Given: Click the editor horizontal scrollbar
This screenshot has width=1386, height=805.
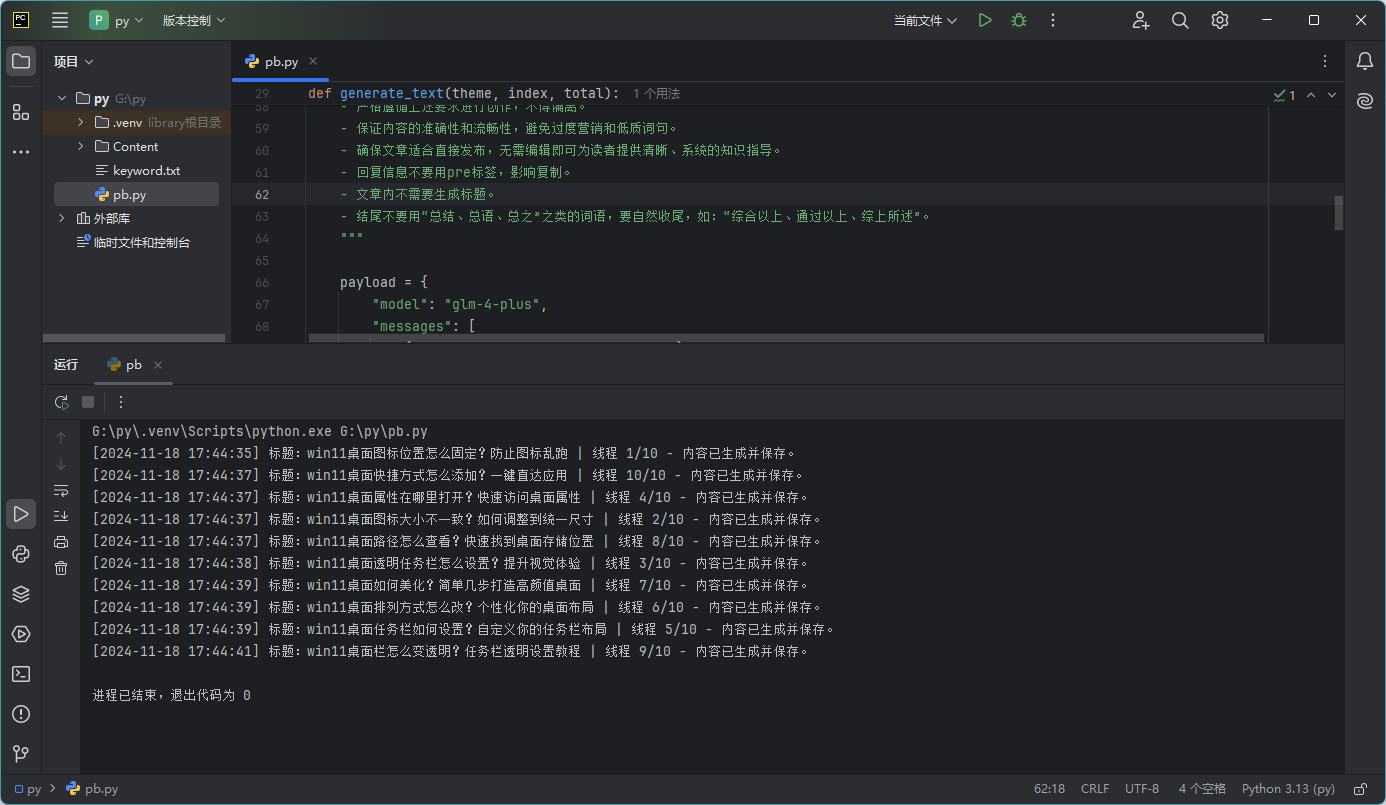Looking at the screenshot, I should [x=786, y=339].
